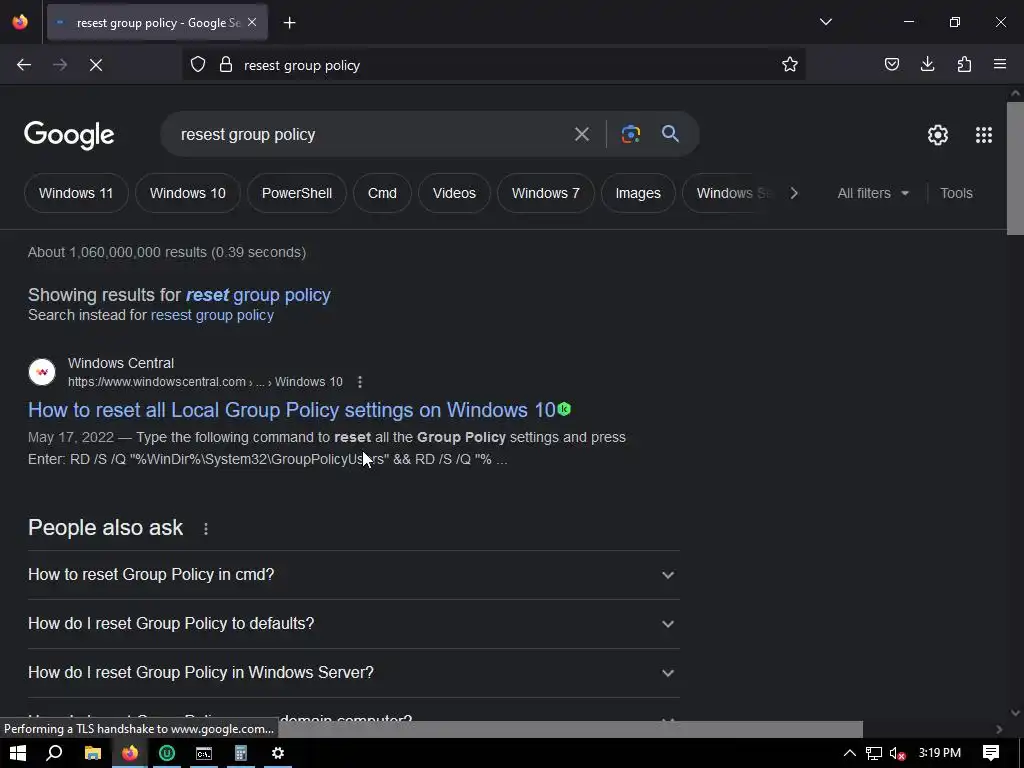Follow the corrected 'reset group policy' link
The height and width of the screenshot is (768, 1024).
[x=258, y=295]
